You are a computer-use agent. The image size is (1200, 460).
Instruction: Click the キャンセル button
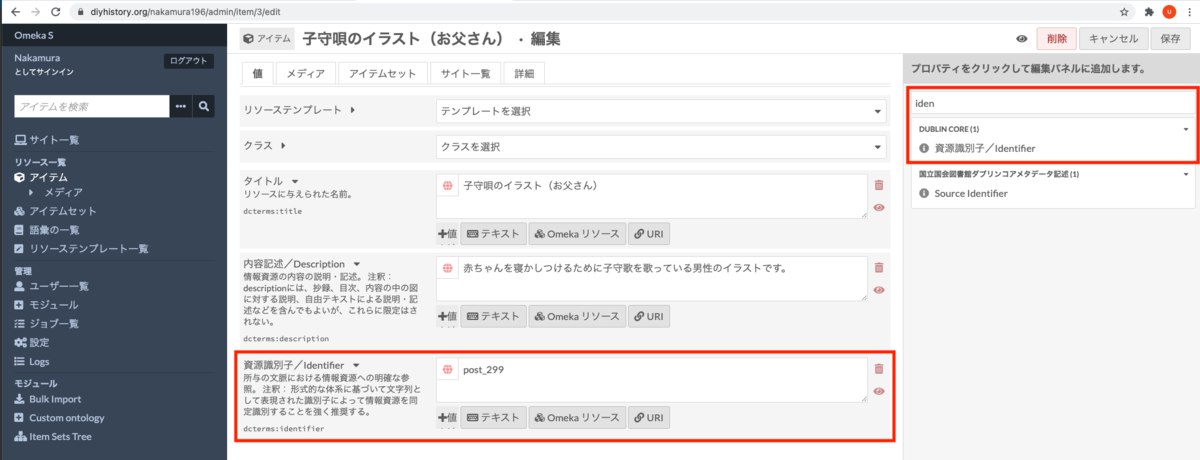[1113, 39]
